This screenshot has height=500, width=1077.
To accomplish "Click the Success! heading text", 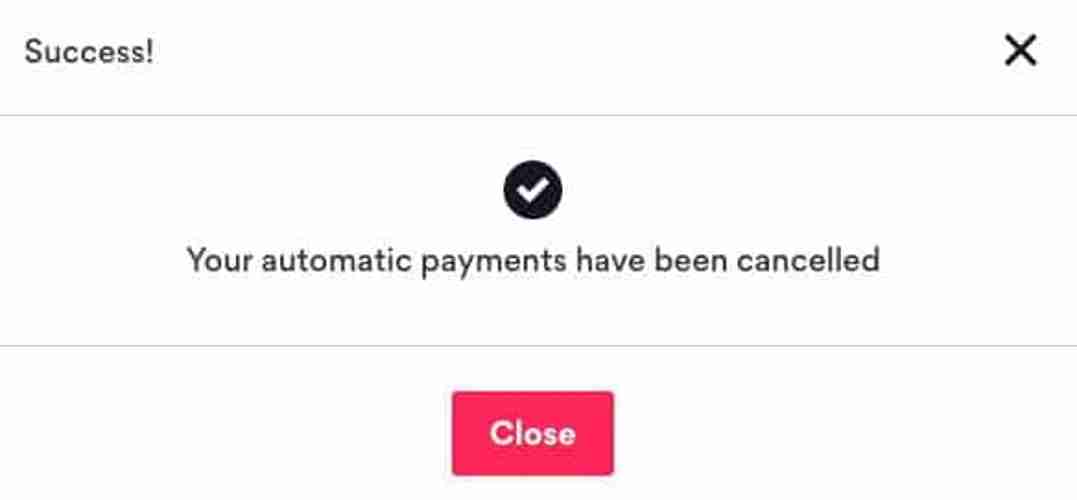I will coord(89,52).
